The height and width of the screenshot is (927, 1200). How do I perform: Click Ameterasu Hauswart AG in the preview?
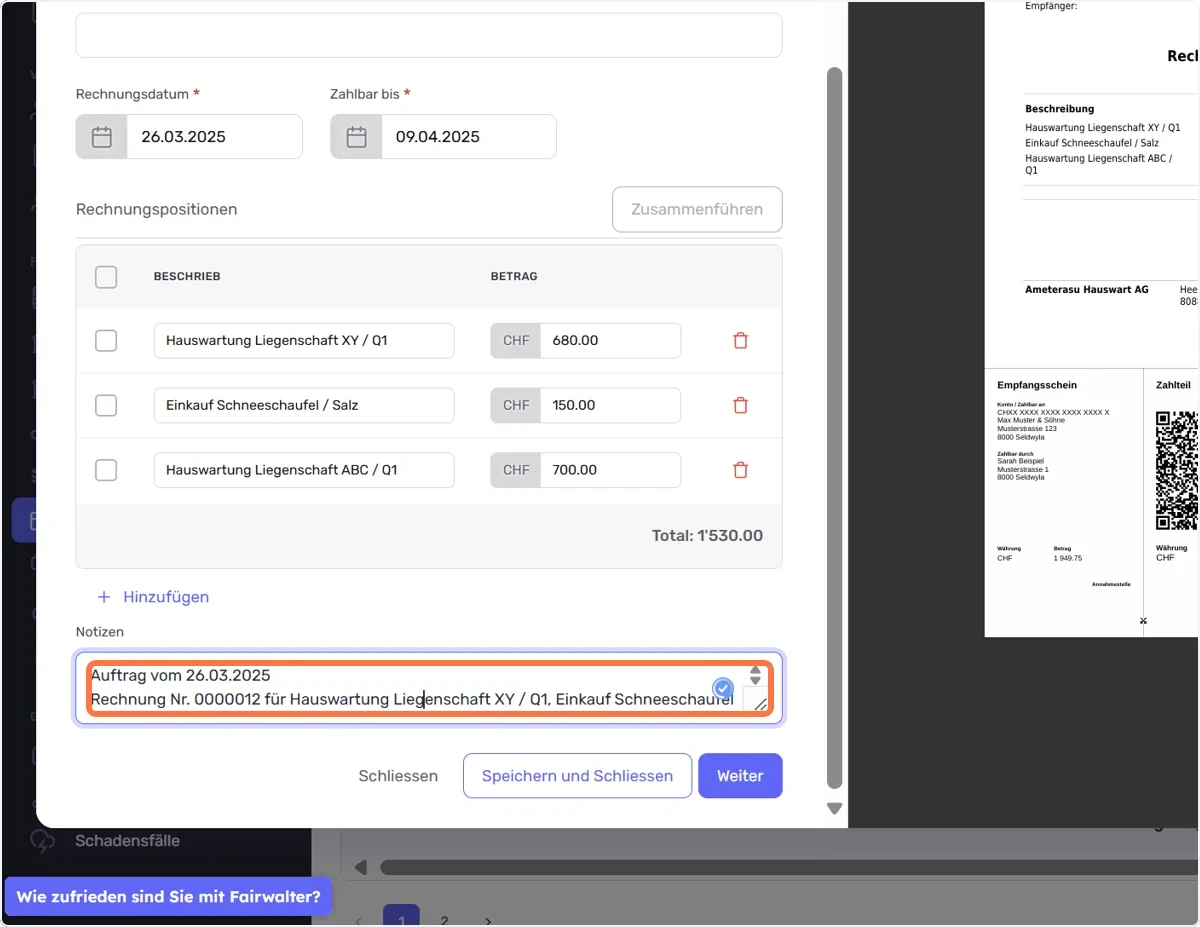pos(1087,290)
